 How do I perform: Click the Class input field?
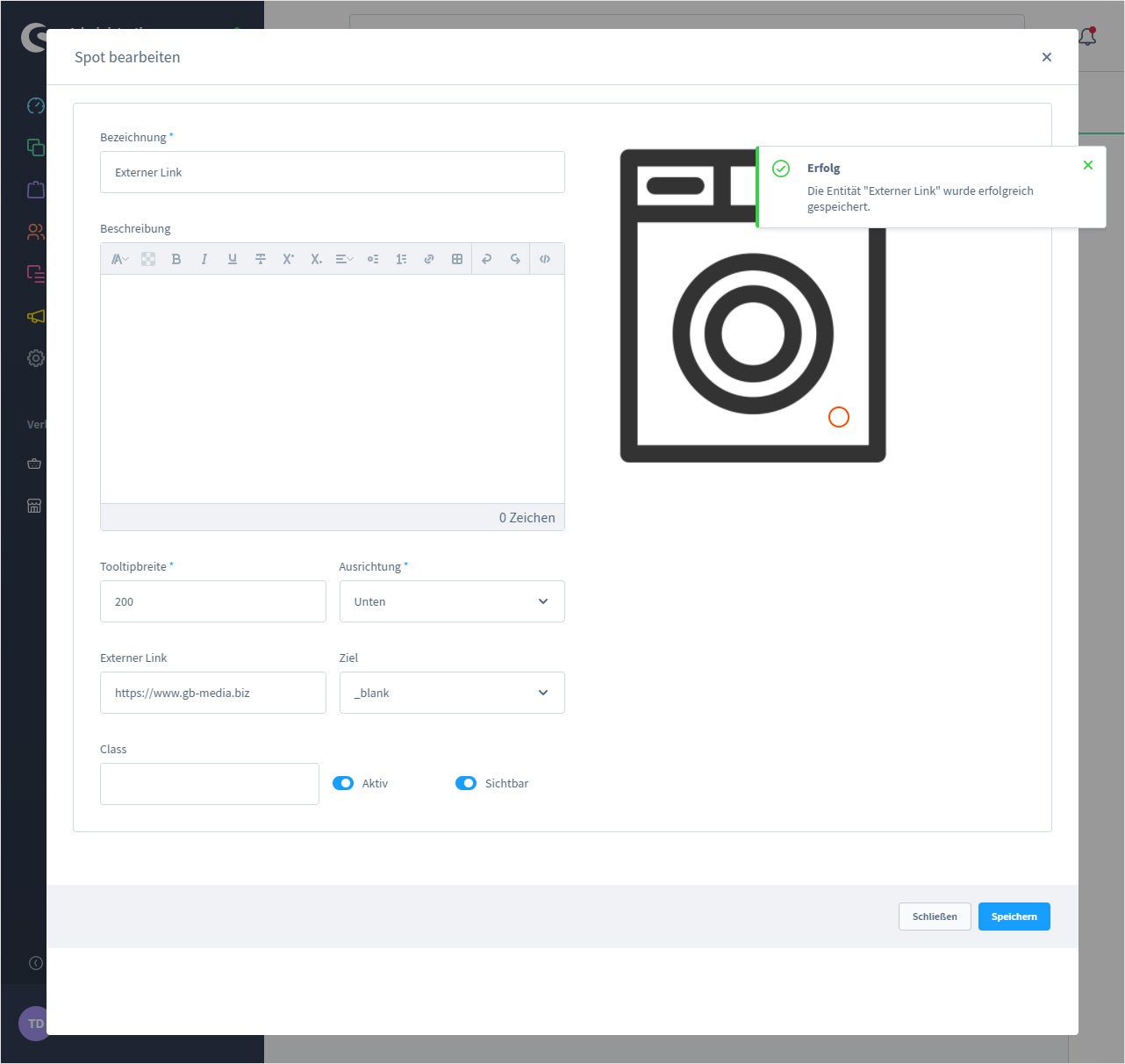point(210,784)
